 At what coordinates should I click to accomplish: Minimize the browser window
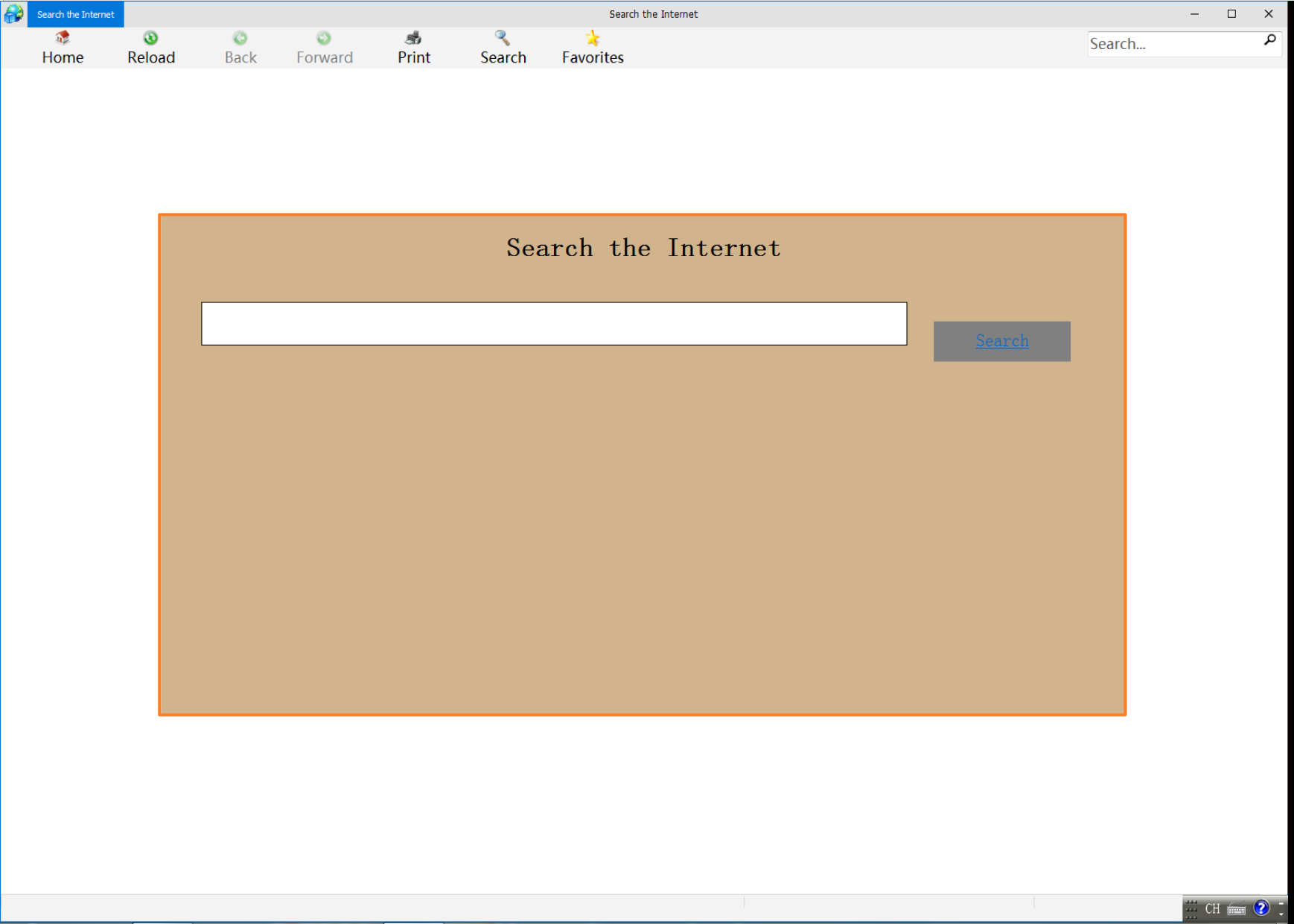click(1194, 14)
